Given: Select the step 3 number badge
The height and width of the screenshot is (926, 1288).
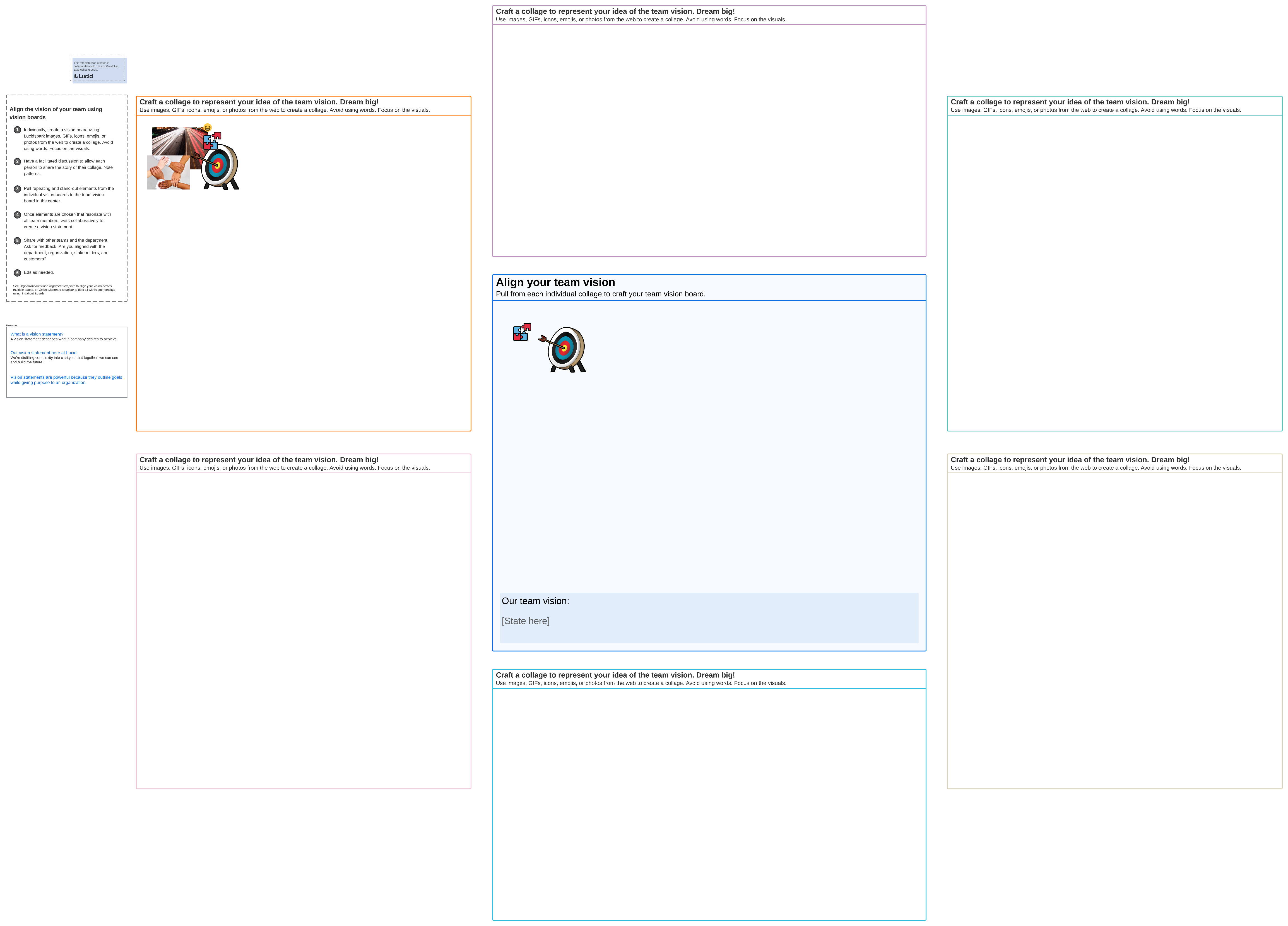Looking at the screenshot, I should click(17, 189).
